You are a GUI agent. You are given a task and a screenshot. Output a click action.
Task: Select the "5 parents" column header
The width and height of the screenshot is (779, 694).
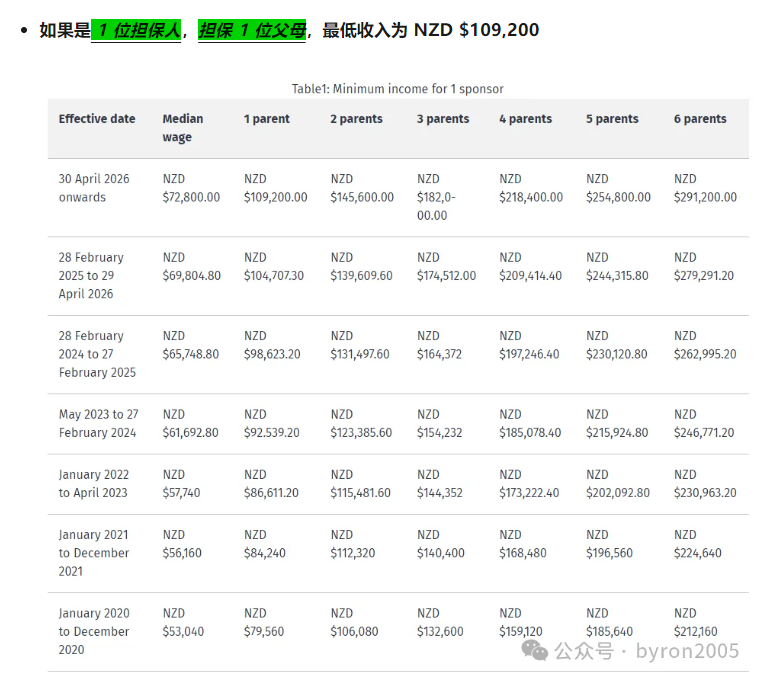click(x=612, y=119)
